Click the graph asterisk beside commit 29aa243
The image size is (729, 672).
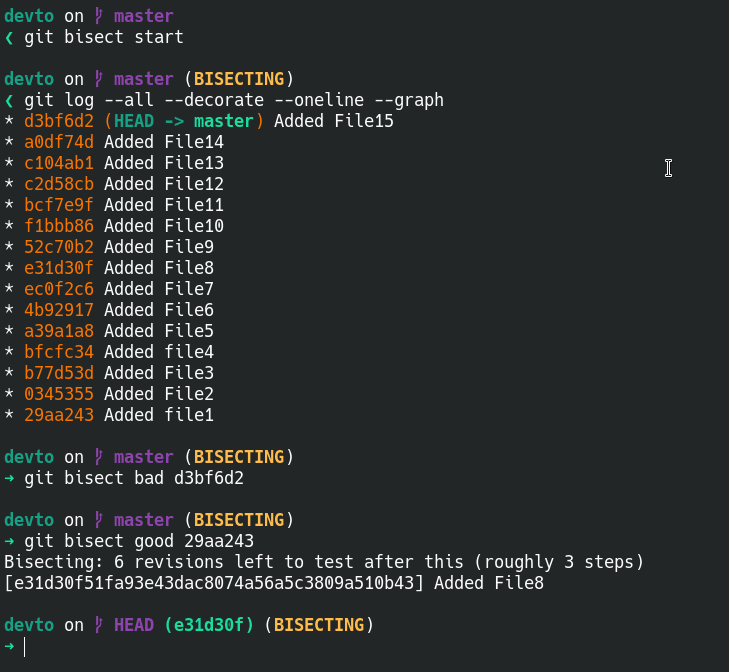(9, 415)
